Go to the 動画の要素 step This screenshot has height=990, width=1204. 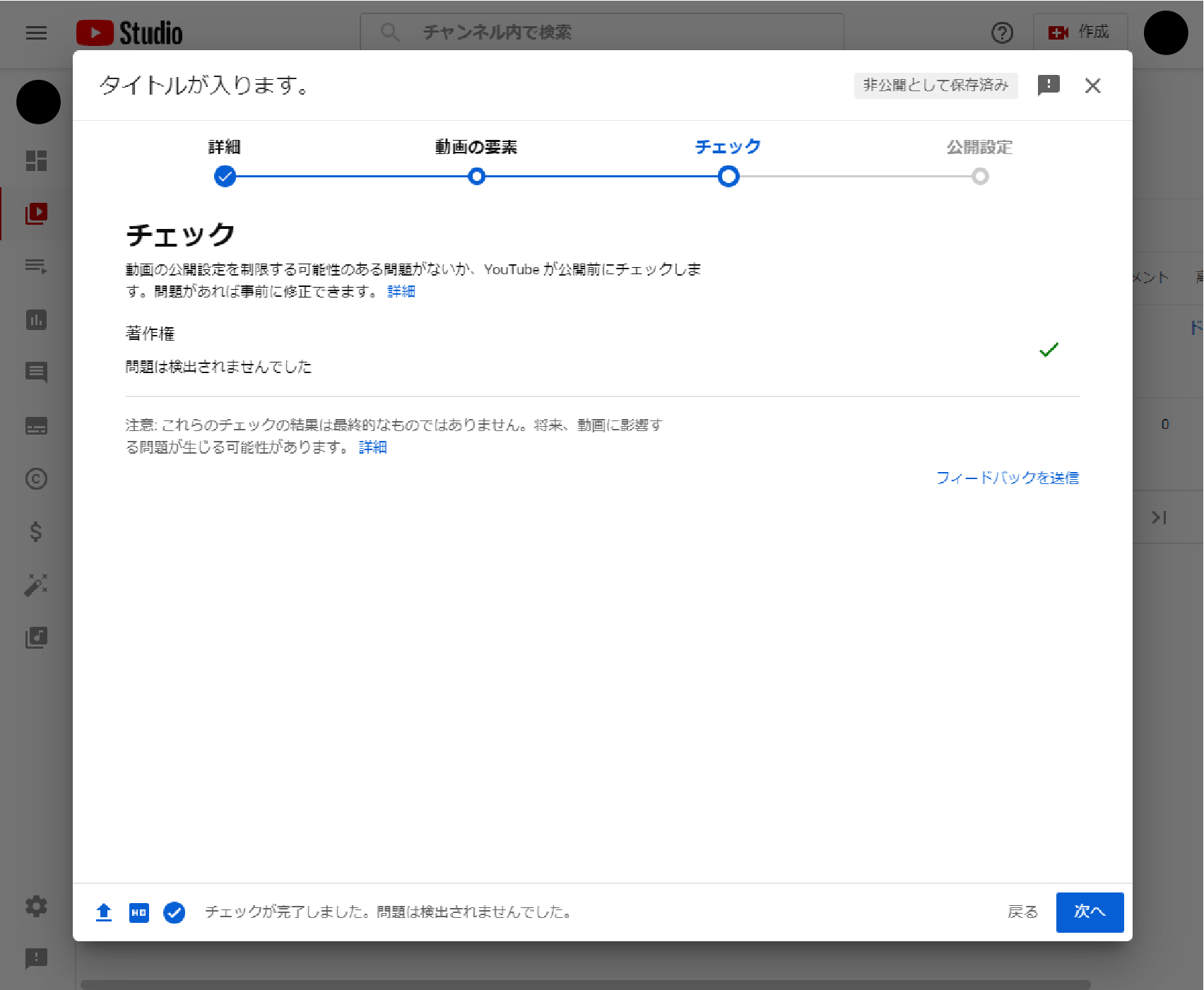pos(476,176)
